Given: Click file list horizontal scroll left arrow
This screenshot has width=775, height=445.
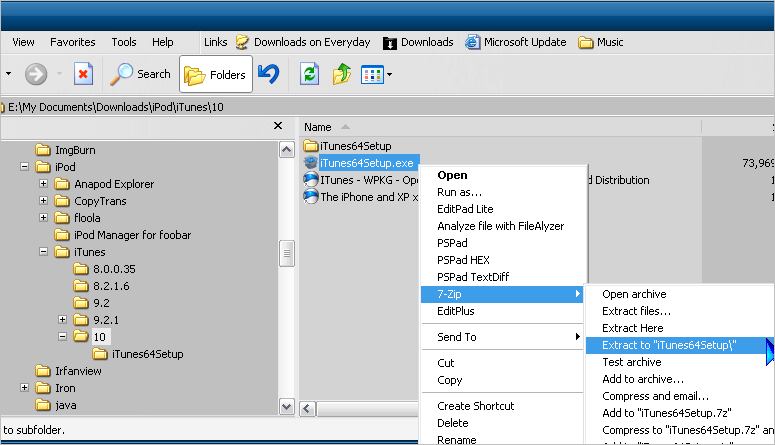Looking at the screenshot, I should pyautogui.click(x=307, y=409).
